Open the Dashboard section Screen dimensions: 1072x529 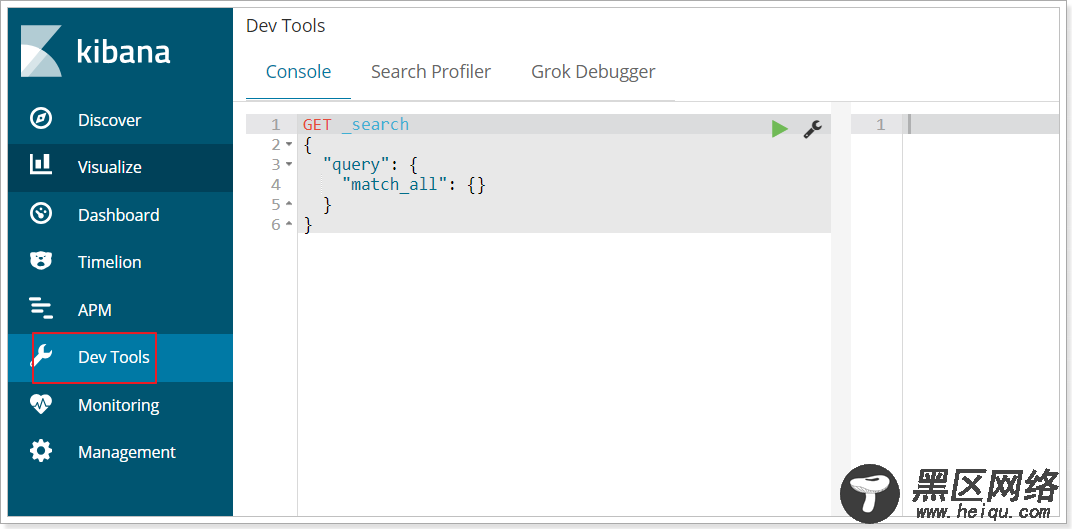click(x=118, y=215)
